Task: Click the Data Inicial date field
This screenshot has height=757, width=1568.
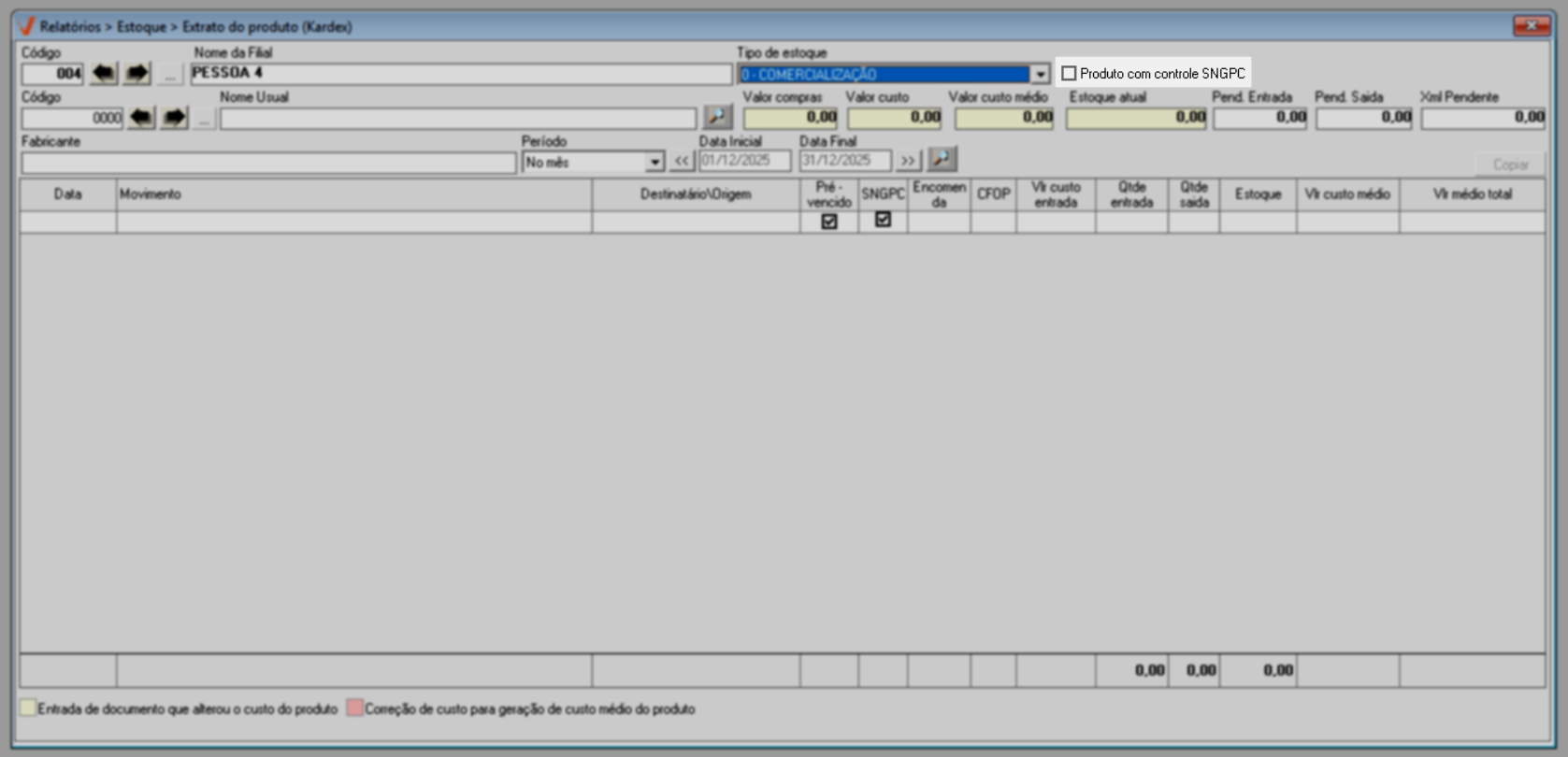Action: (745, 161)
